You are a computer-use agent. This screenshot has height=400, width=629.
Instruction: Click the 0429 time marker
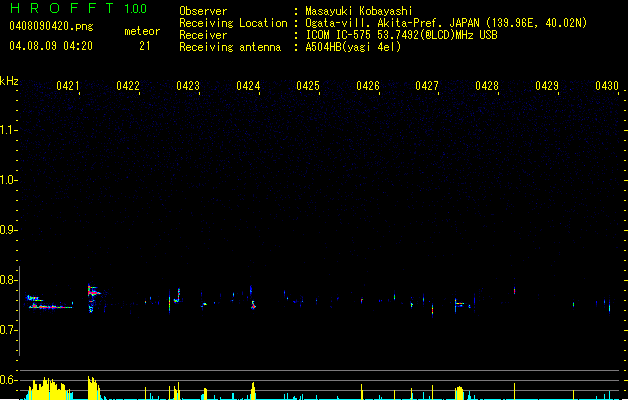point(547,86)
